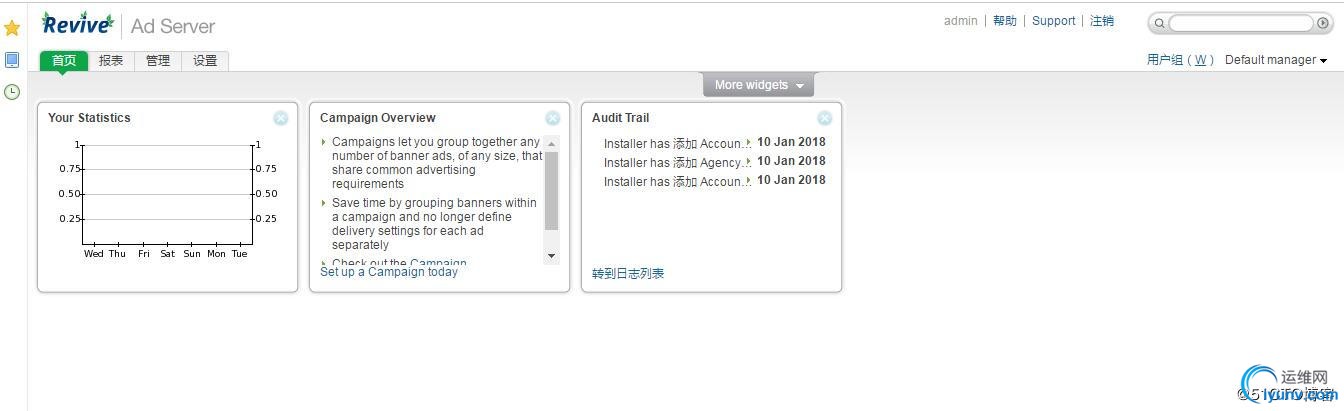Focus the top-right search input field

click(x=1240, y=23)
